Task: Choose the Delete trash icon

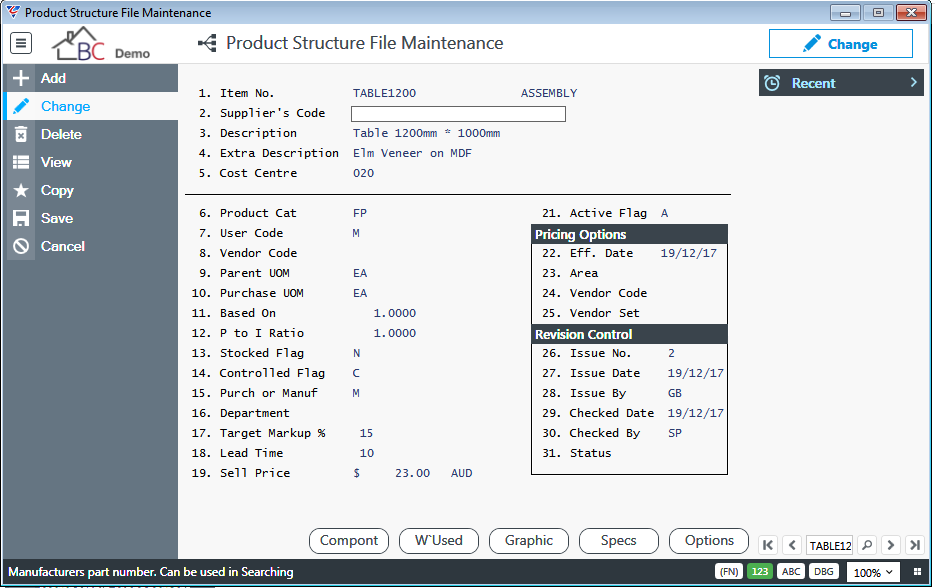Action: pyautogui.click(x=21, y=134)
